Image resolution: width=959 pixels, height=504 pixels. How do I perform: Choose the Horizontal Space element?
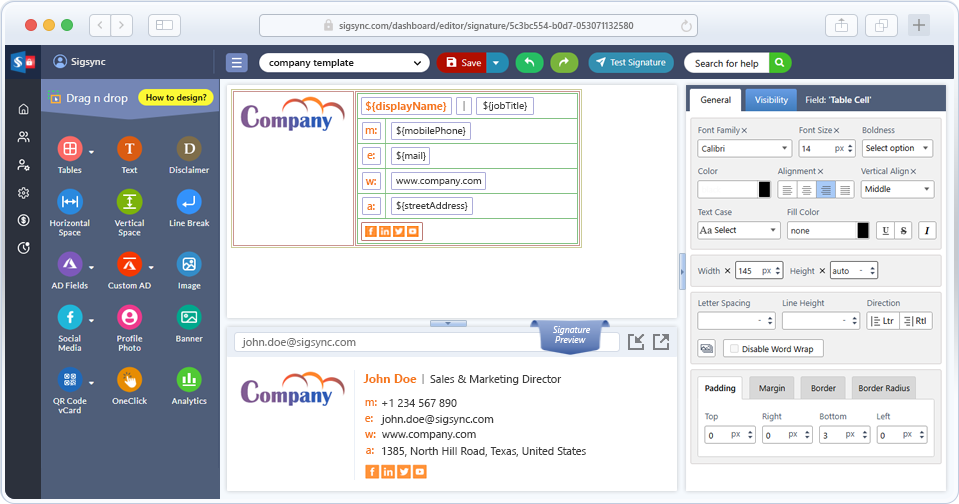click(x=70, y=202)
